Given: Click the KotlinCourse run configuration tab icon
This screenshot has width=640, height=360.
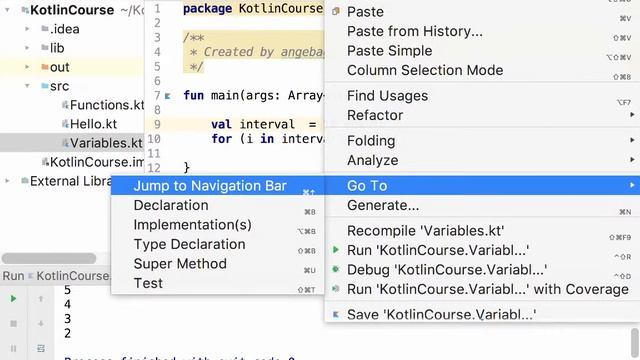Looking at the screenshot, I should (x=31, y=276).
